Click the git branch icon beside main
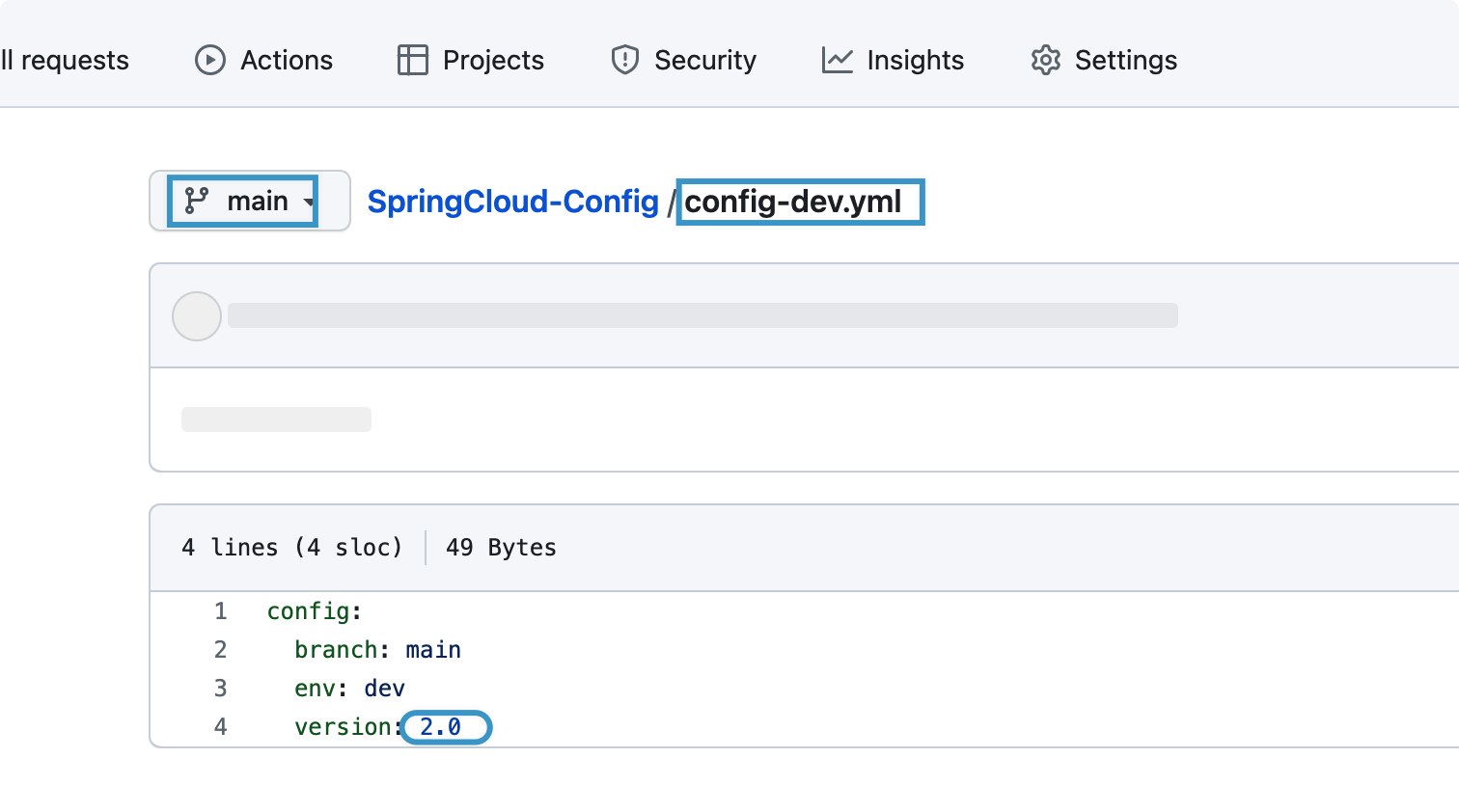This screenshot has width=1459, height=812. point(197,201)
